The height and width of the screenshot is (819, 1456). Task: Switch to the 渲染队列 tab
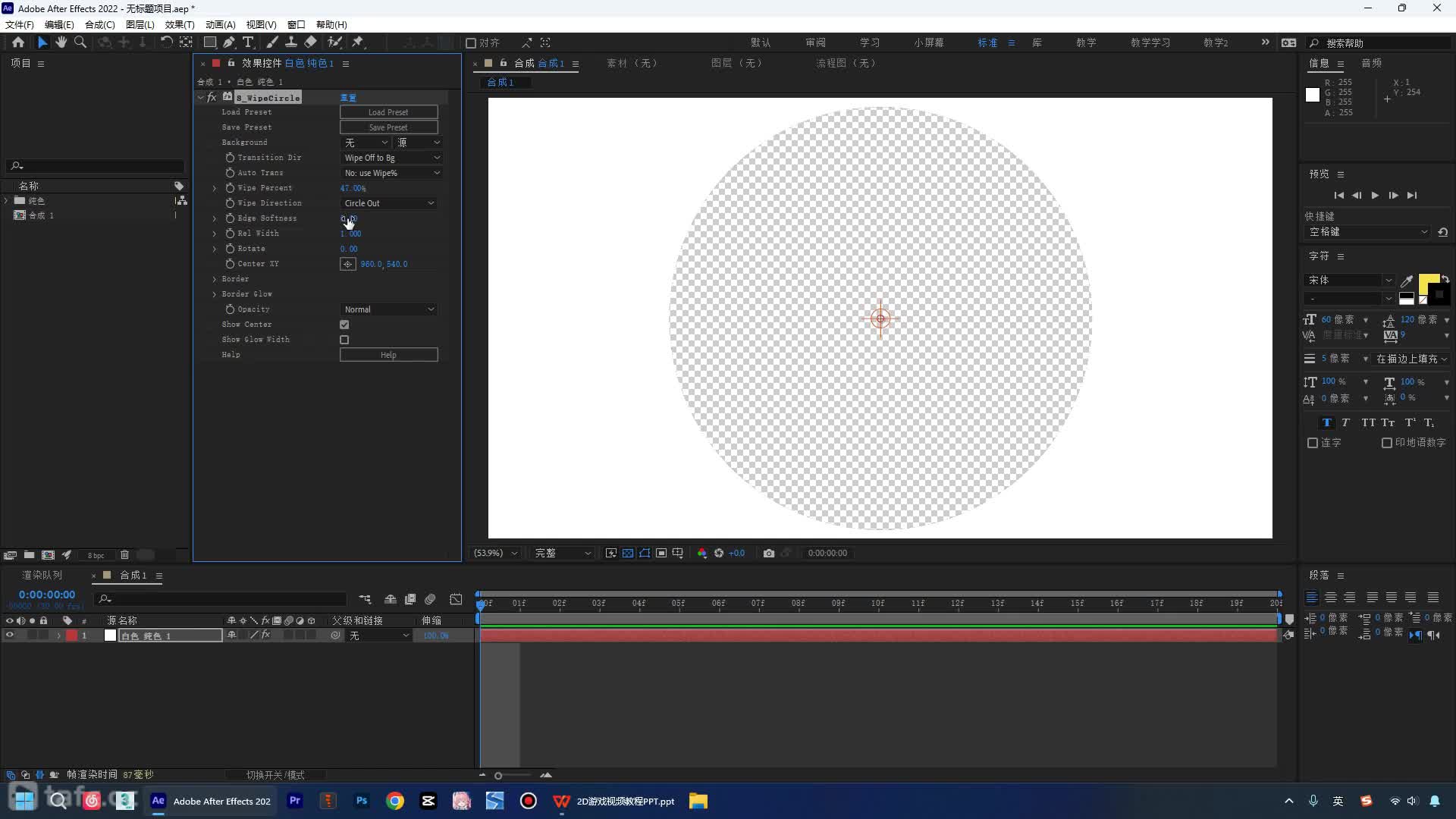[42, 576]
